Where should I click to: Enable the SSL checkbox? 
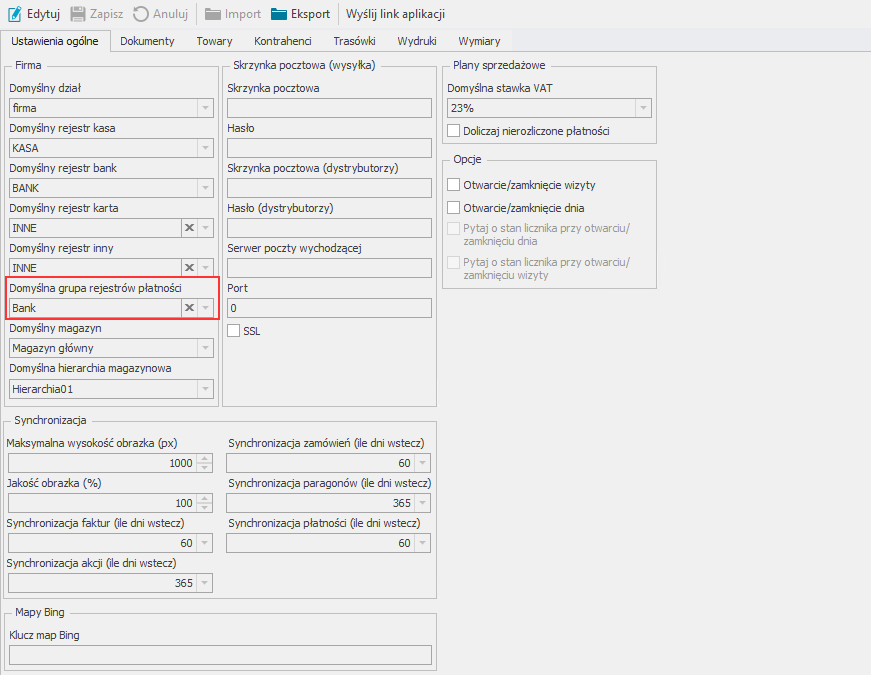(x=234, y=331)
